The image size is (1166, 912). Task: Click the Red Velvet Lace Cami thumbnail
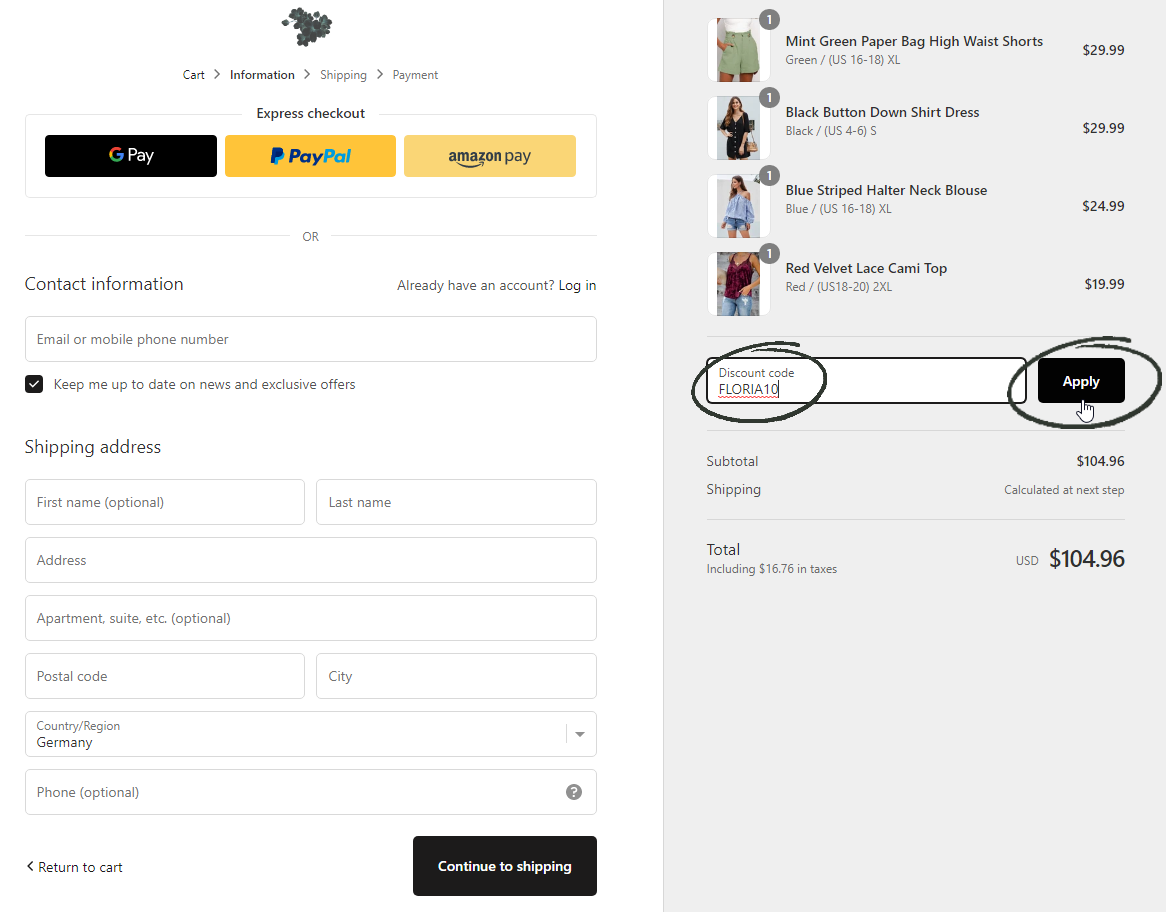pos(738,284)
